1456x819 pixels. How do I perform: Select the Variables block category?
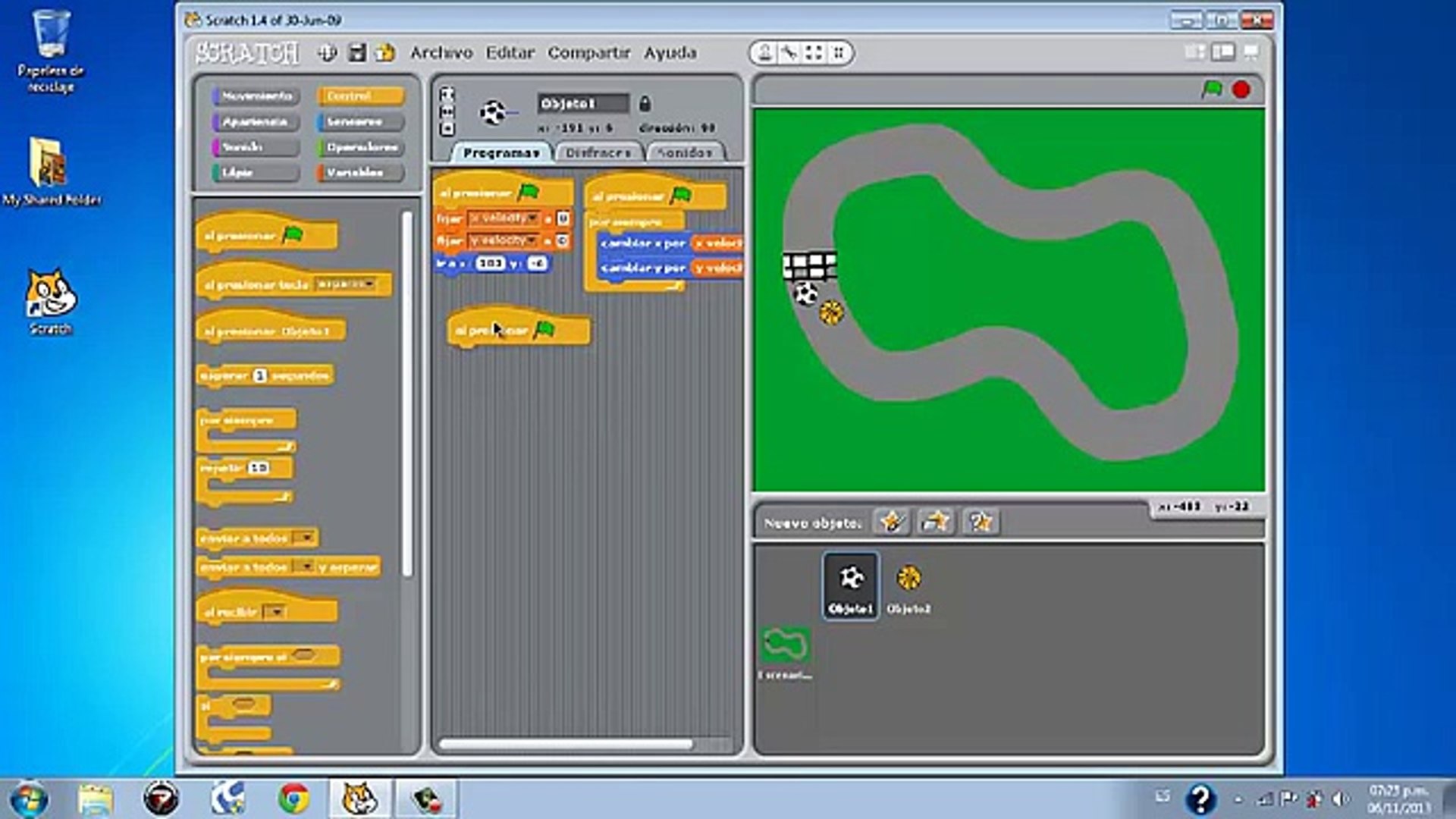(x=360, y=173)
